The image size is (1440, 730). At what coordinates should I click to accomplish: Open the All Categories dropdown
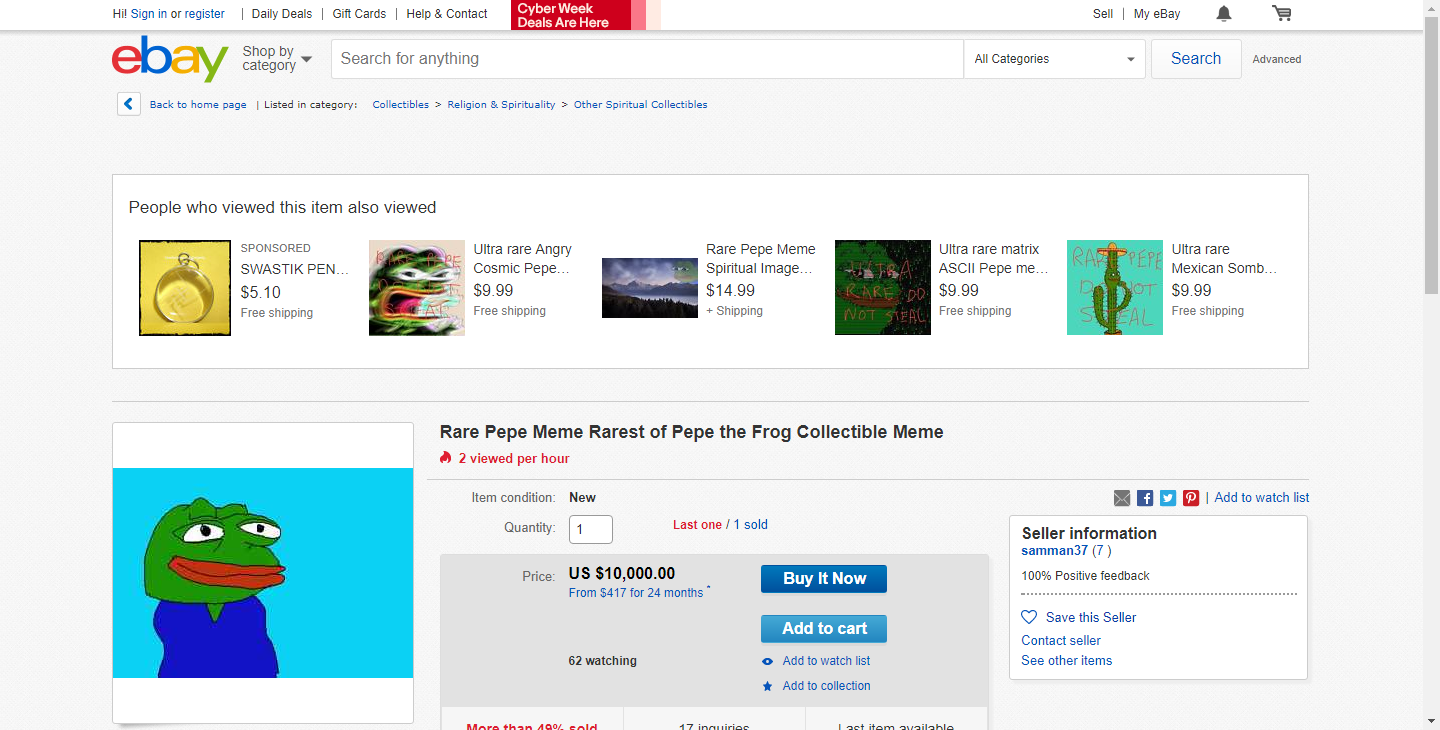pos(1054,59)
